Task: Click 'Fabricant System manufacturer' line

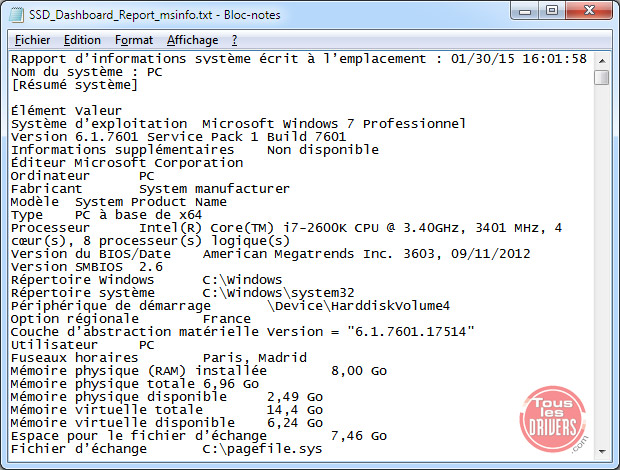Action: 150,189
